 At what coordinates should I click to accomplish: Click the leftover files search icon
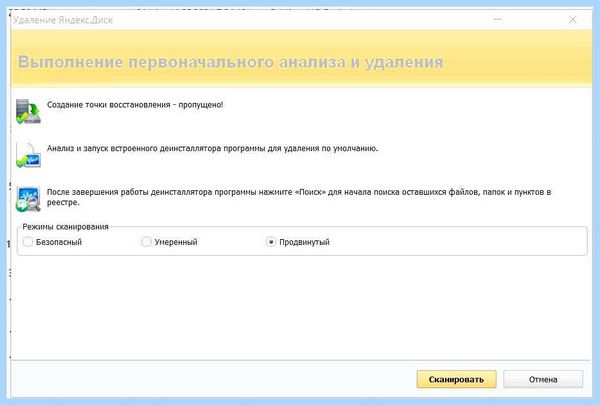coord(28,199)
